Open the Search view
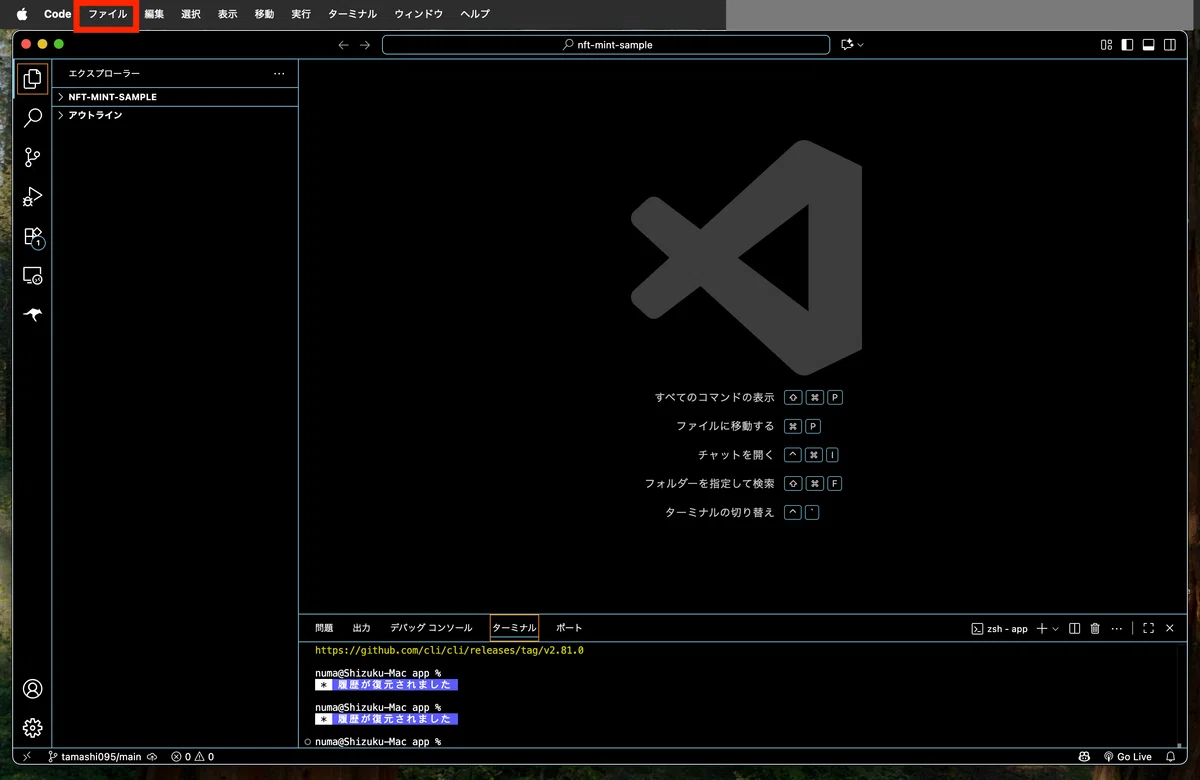This screenshot has height=780, width=1200. pos(32,118)
